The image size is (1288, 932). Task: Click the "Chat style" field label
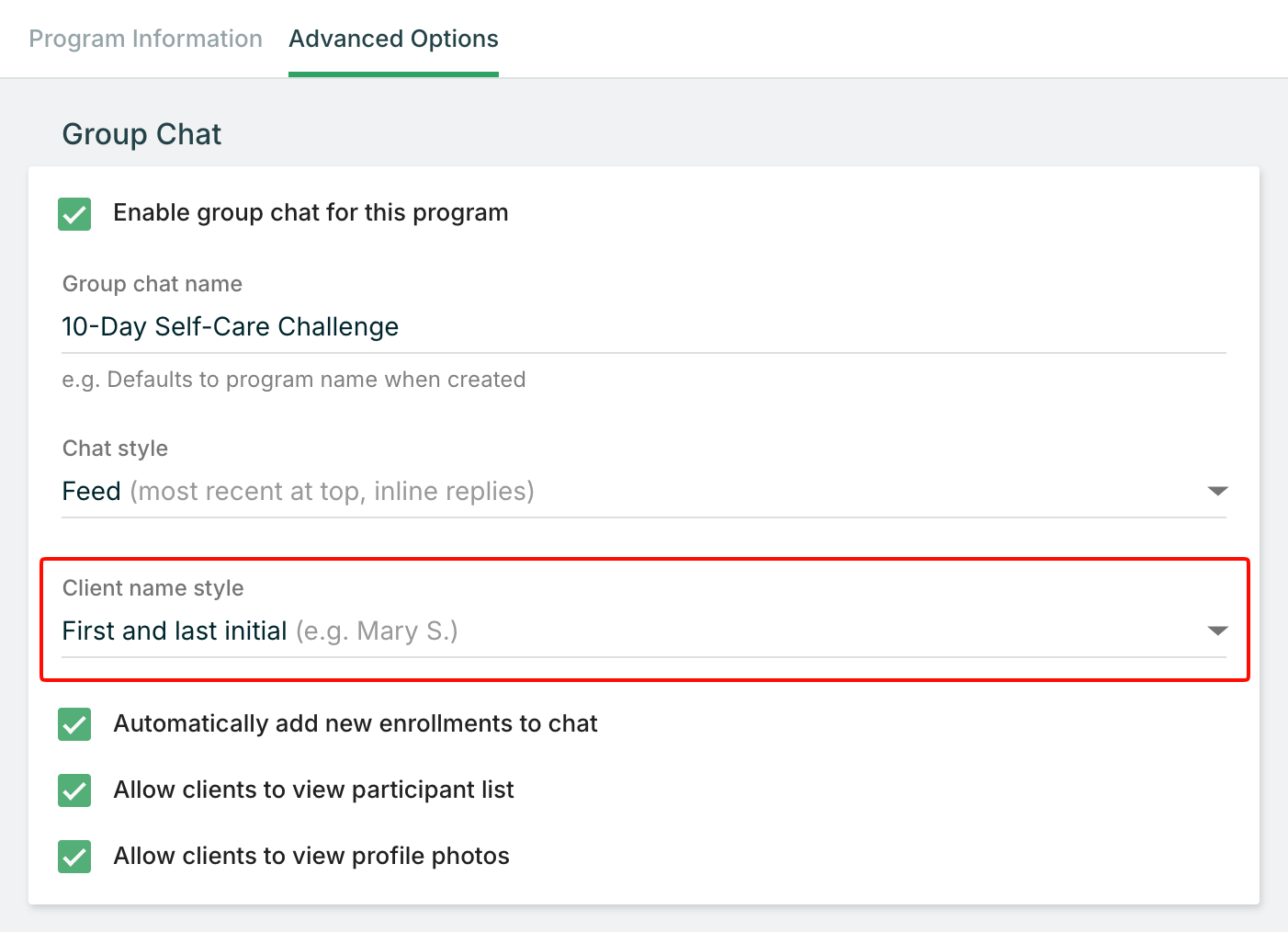coord(115,449)
